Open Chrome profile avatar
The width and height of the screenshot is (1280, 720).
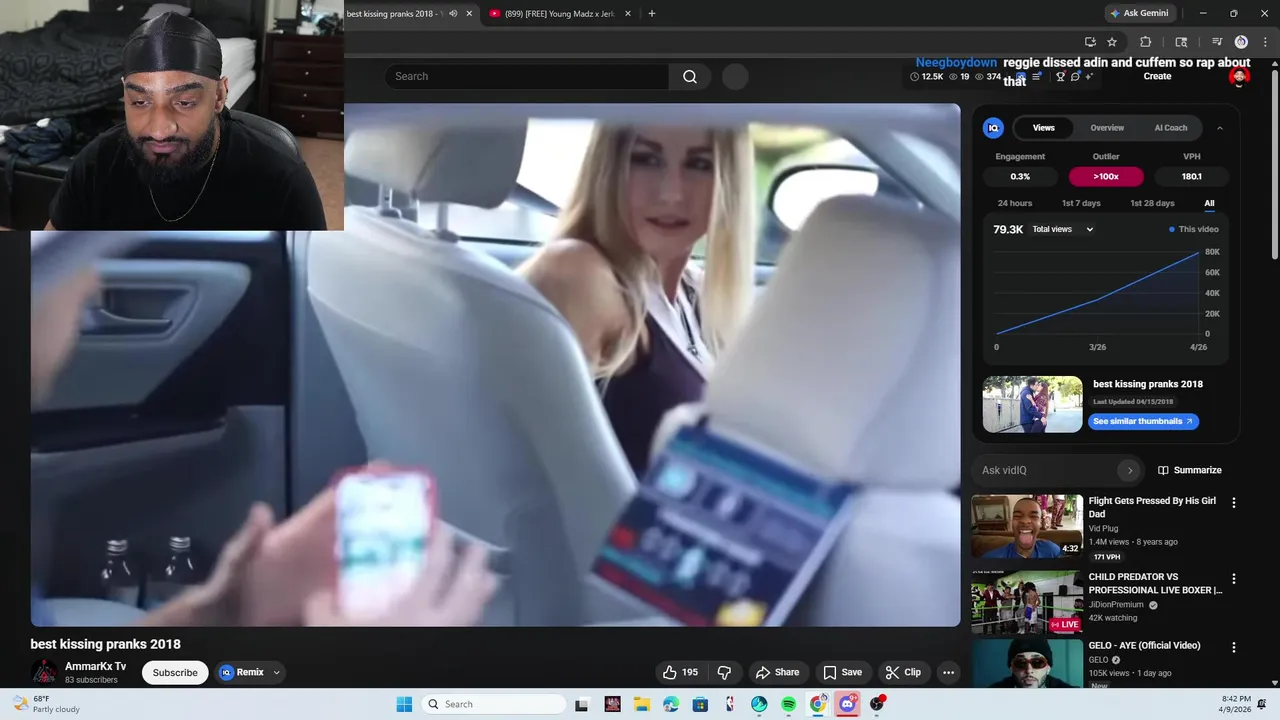click(x=1241, y=42)
